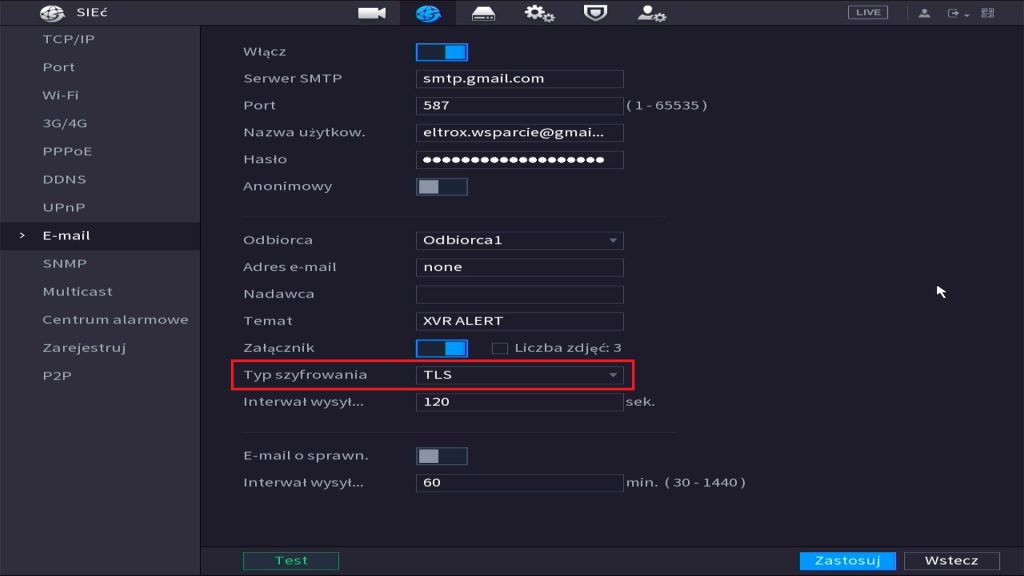Click the user profile icon at top right

click(925, 13)
